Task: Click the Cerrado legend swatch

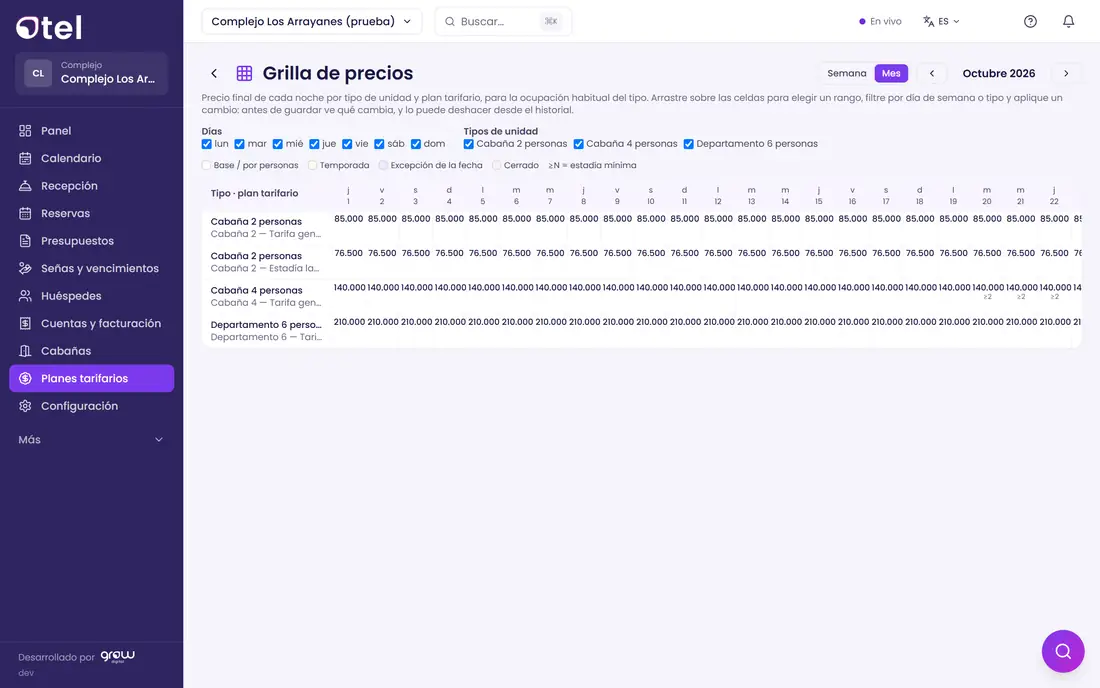Action: 497,166
